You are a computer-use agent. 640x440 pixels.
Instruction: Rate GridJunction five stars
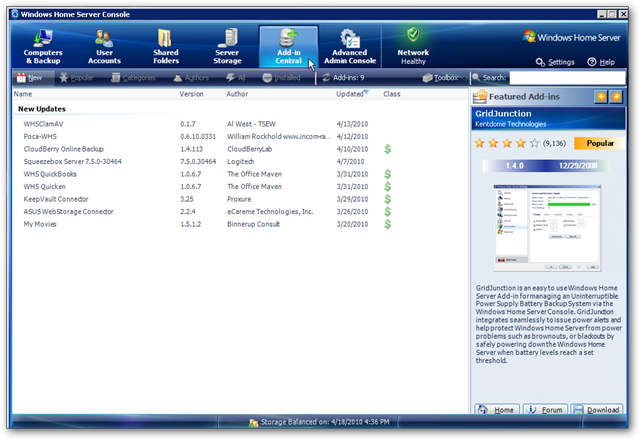[534, 143]
